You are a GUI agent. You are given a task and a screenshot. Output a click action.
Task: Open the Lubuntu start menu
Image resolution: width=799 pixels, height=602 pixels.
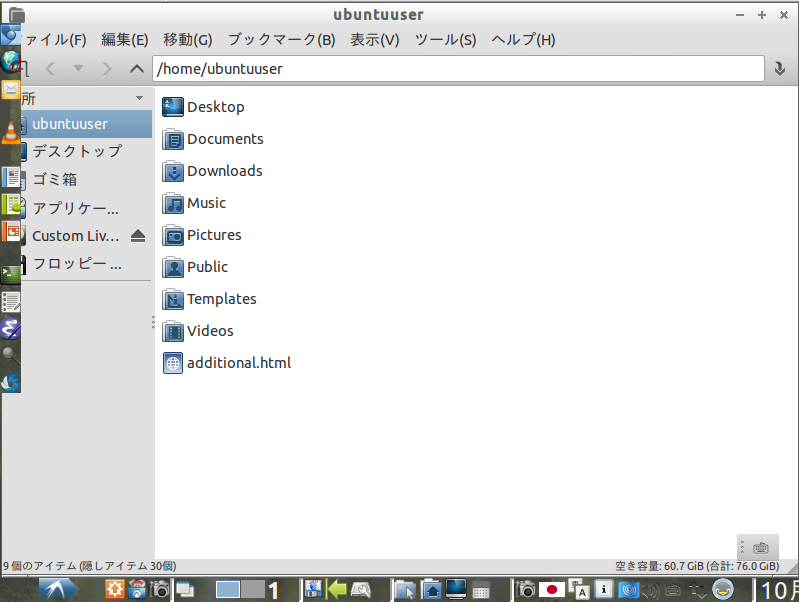[59, 590]
